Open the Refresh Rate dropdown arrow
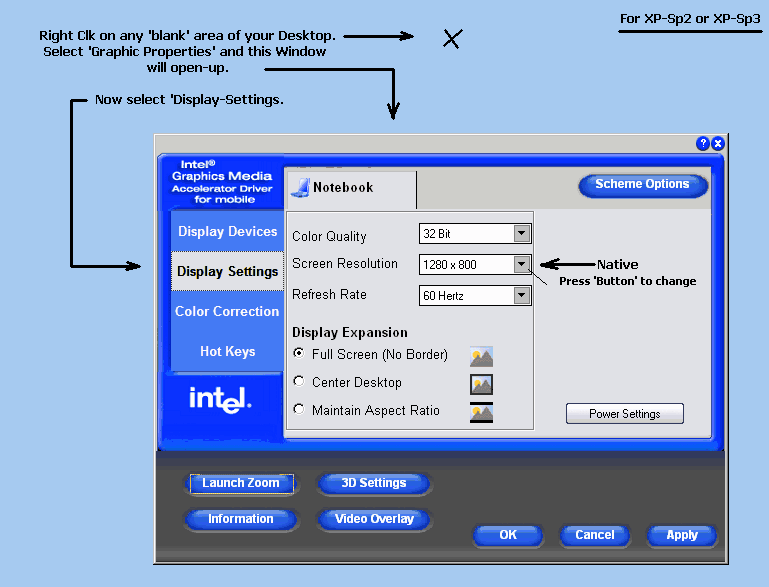769x587 pixels. click(522, 295)
